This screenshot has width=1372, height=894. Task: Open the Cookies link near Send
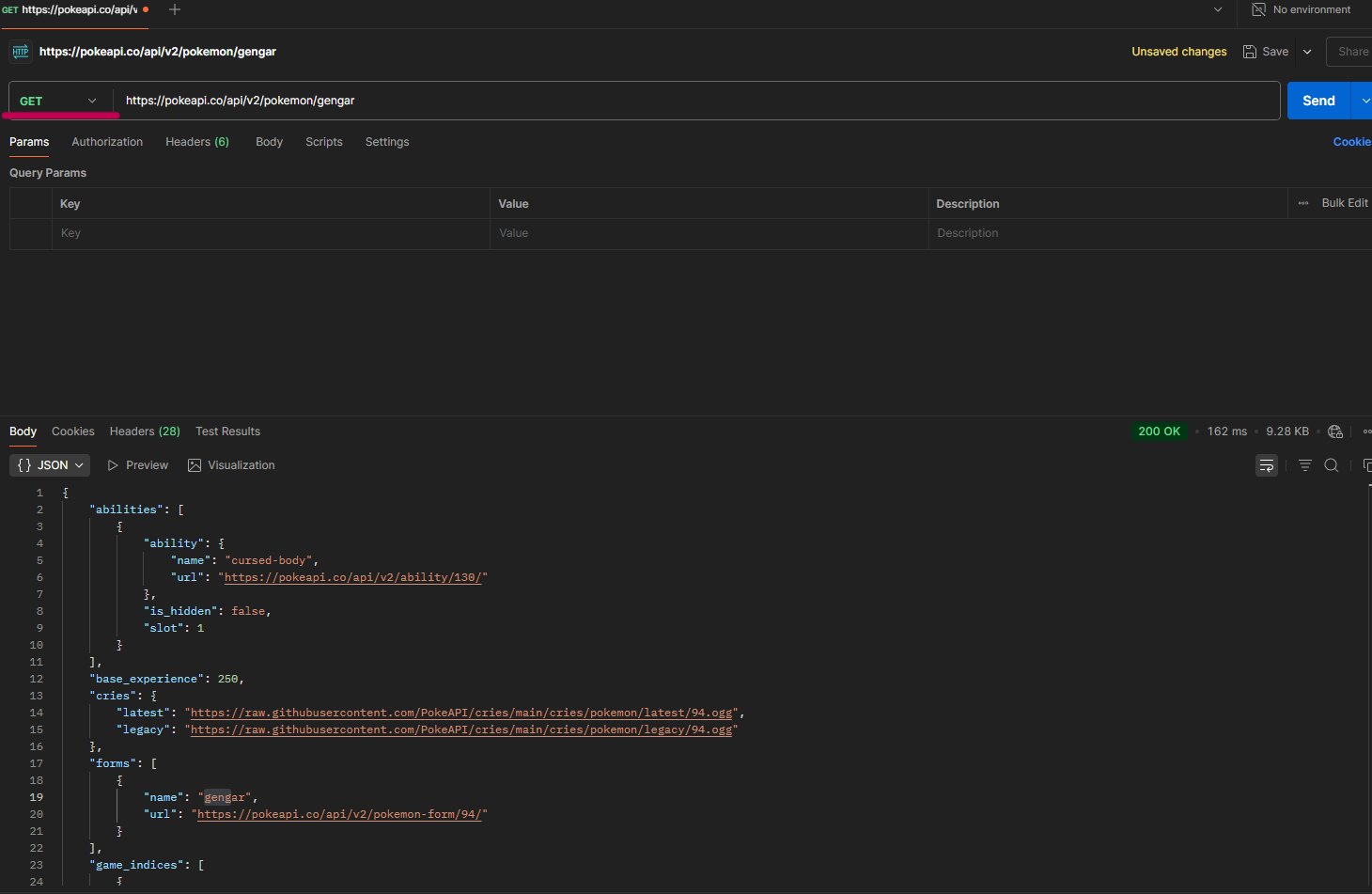[x=1352, y=142]
